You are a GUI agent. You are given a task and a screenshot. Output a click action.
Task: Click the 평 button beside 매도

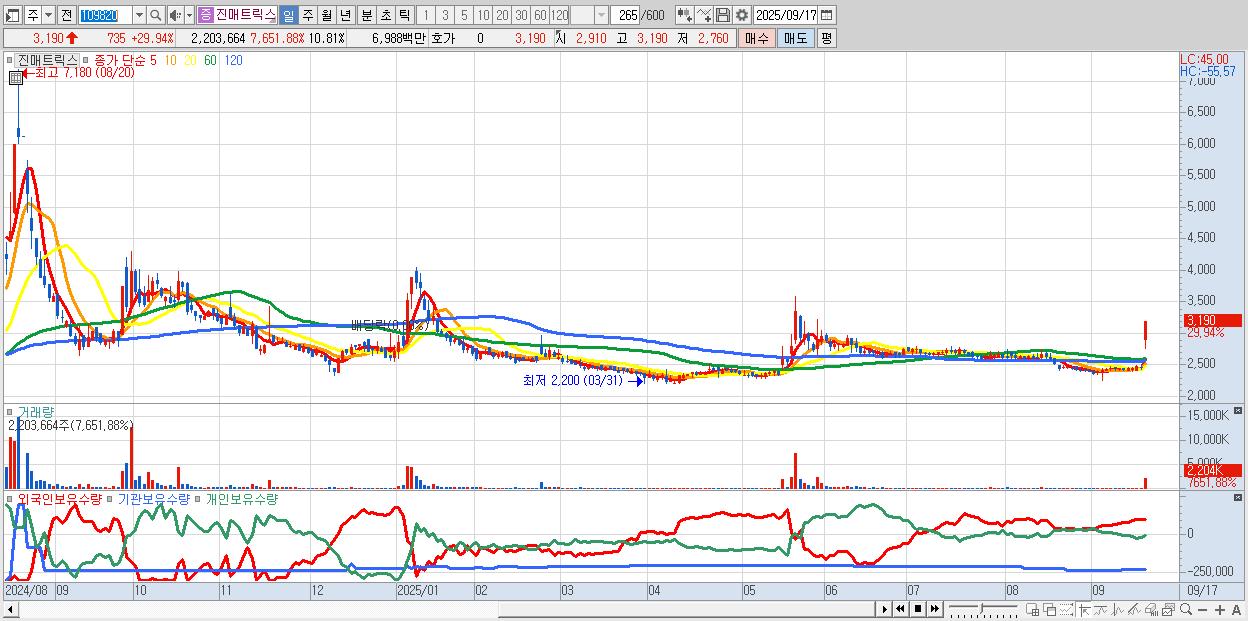[826, 38]
